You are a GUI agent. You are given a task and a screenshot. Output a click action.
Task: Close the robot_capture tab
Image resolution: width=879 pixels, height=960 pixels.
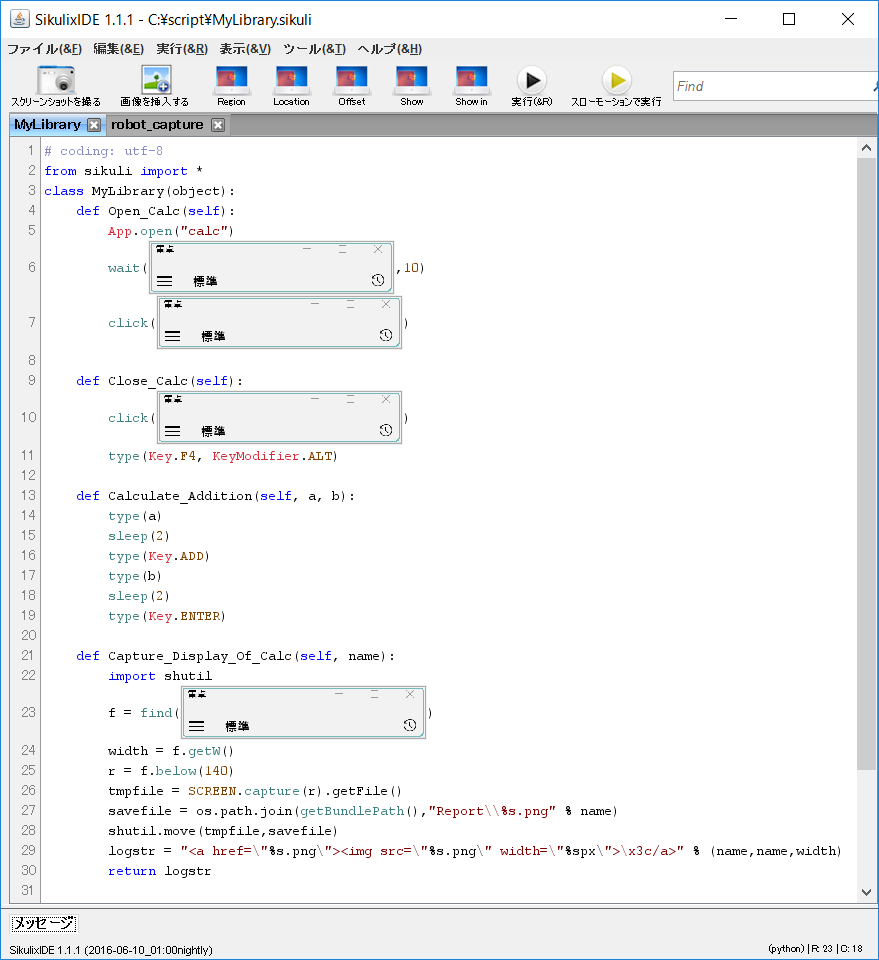click(216, 124)
